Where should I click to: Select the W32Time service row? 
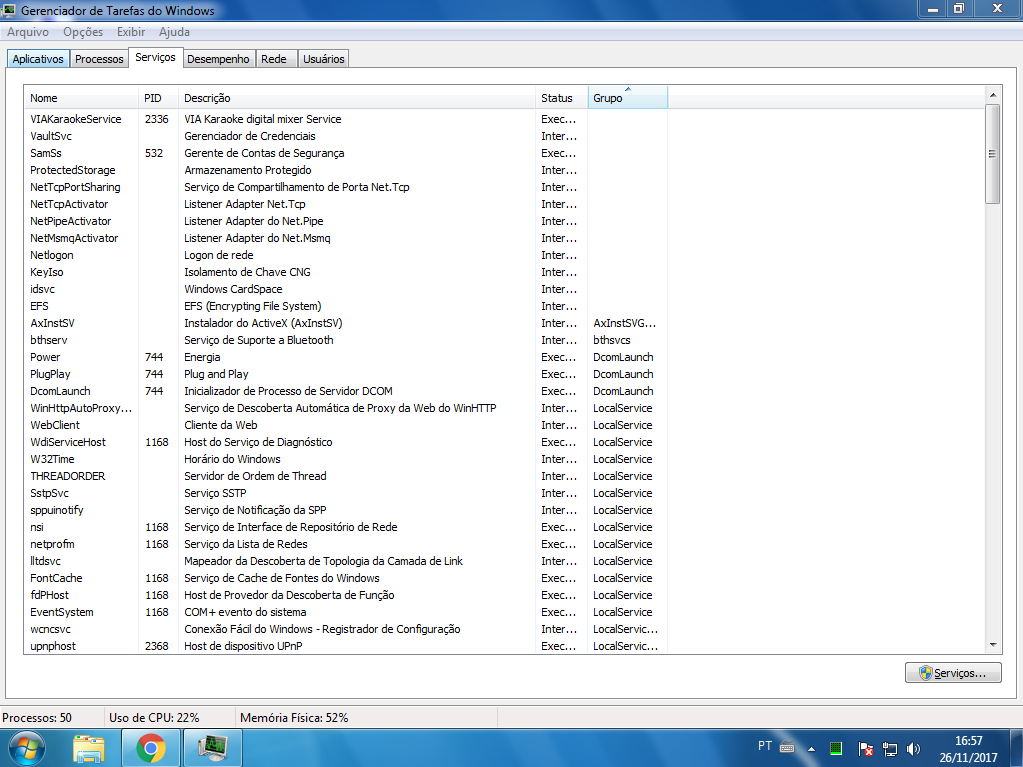pos(346,458)
